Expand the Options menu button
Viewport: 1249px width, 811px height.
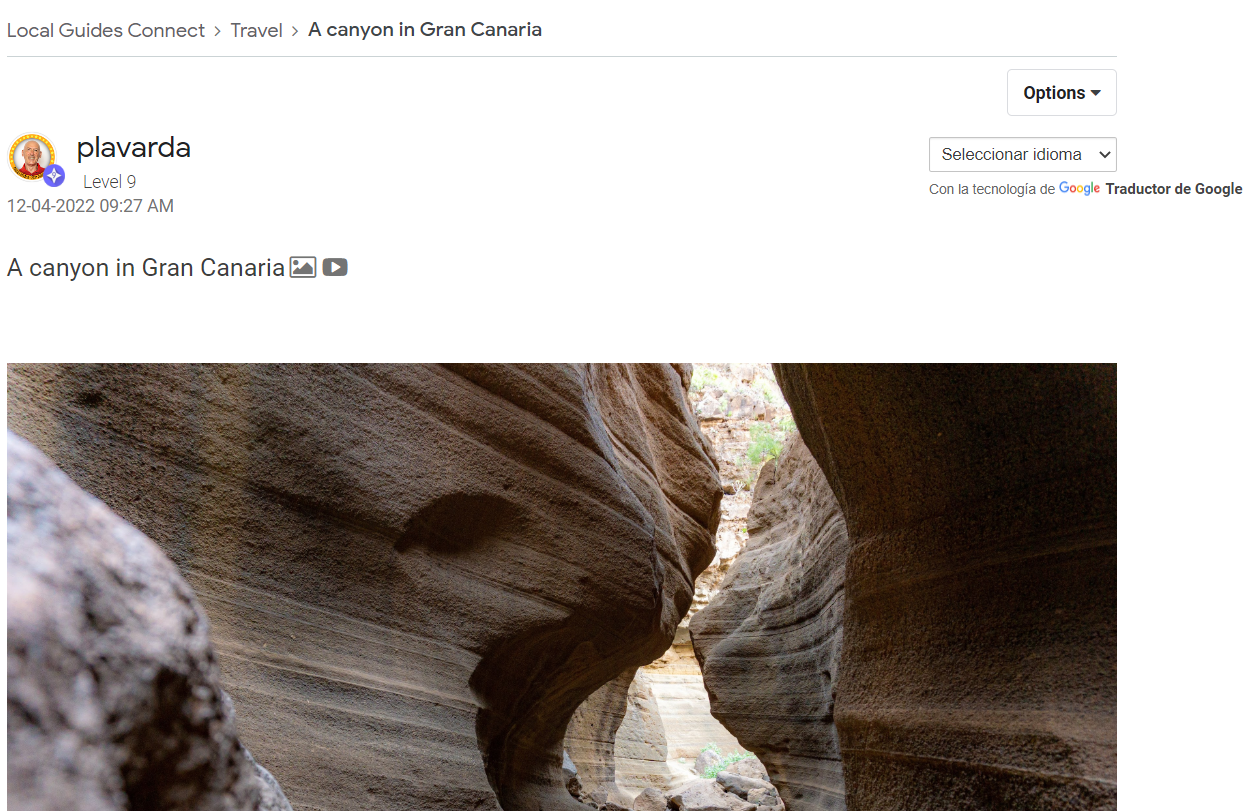(1061, 93)
